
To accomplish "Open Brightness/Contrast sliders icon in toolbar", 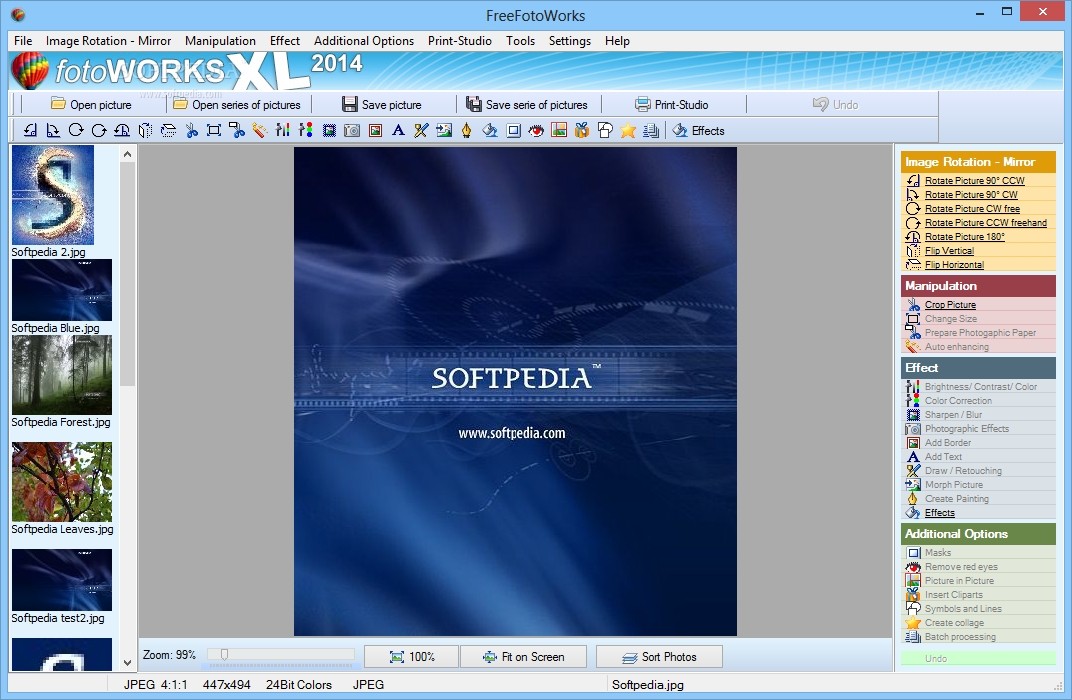I will [x=283, y=130].
